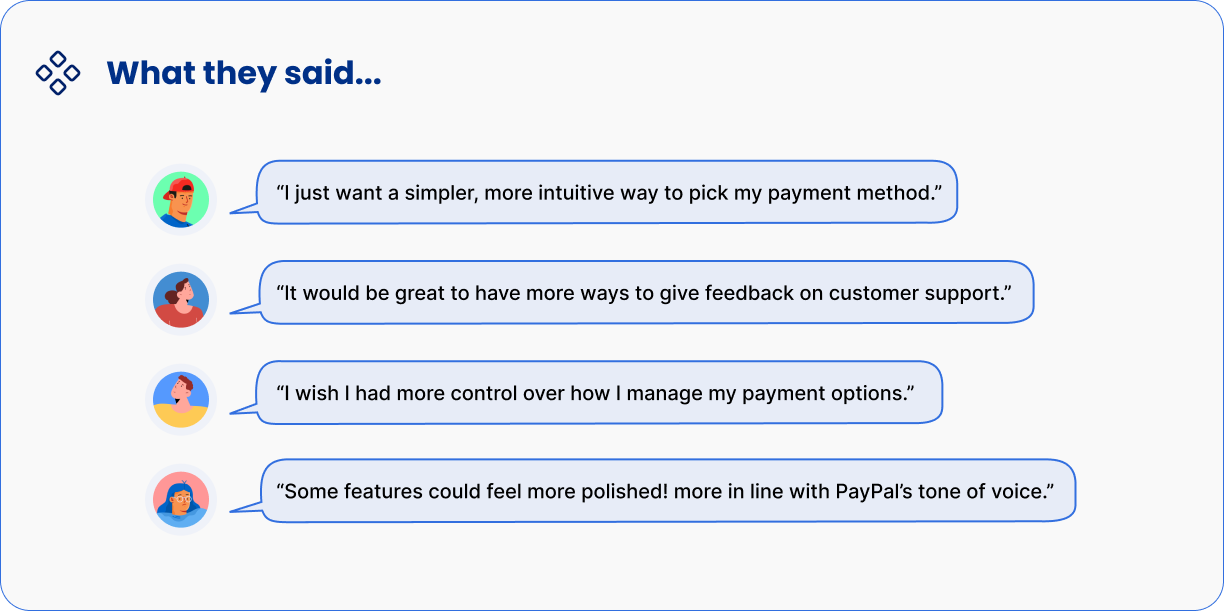Open the hair-bun woman avatar on blue
This screenshot has height=611, width=1224.
point(181,299)
